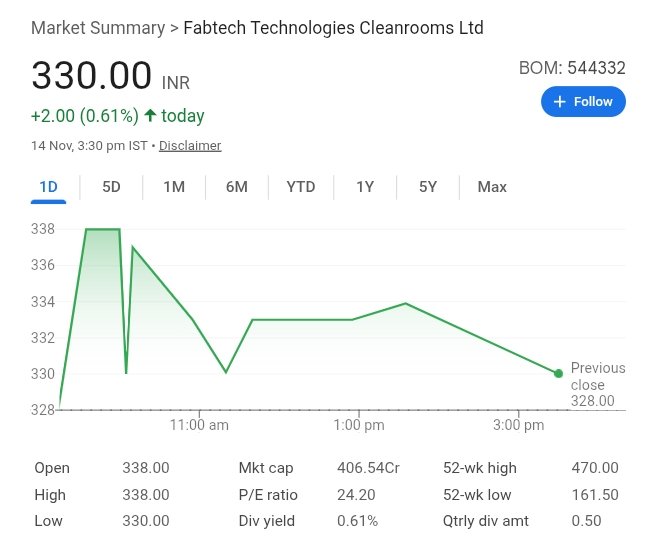View the 1Y chart range
The image size is (672, 555).
tap(365, 187)
